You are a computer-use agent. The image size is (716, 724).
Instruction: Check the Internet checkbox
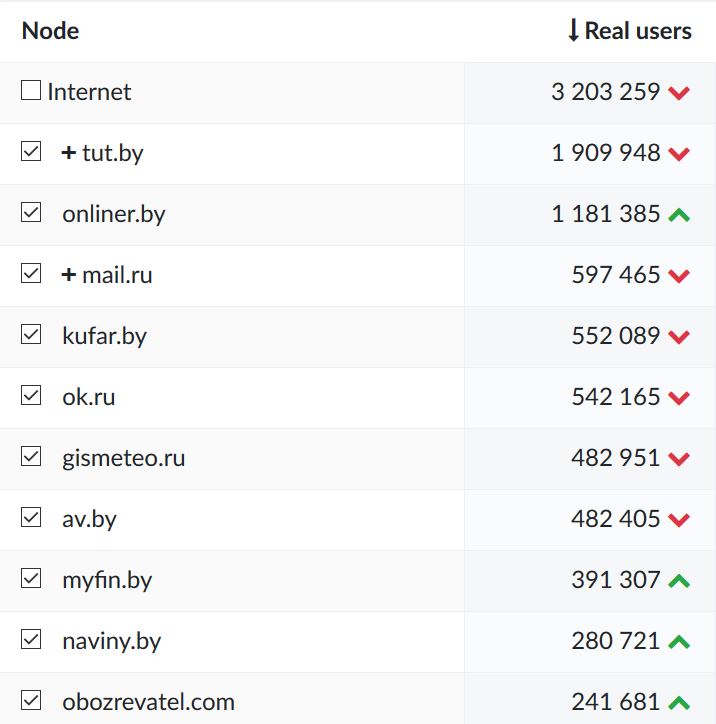pyautogui.click(x=31, y=91)
